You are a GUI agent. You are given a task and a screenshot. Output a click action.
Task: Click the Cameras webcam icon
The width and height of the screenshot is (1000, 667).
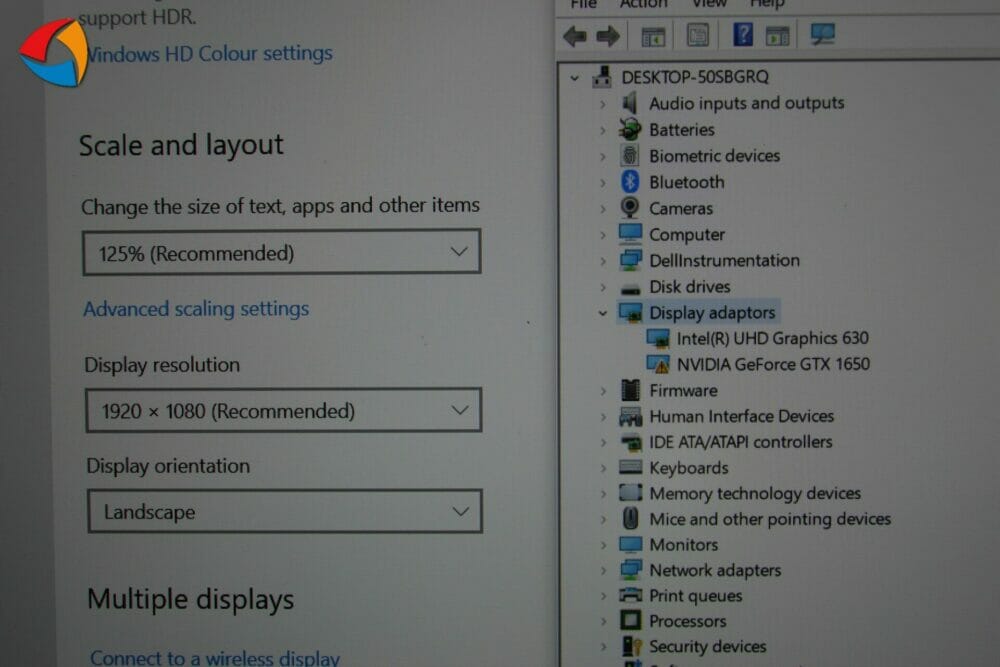(x=629, y=208)
